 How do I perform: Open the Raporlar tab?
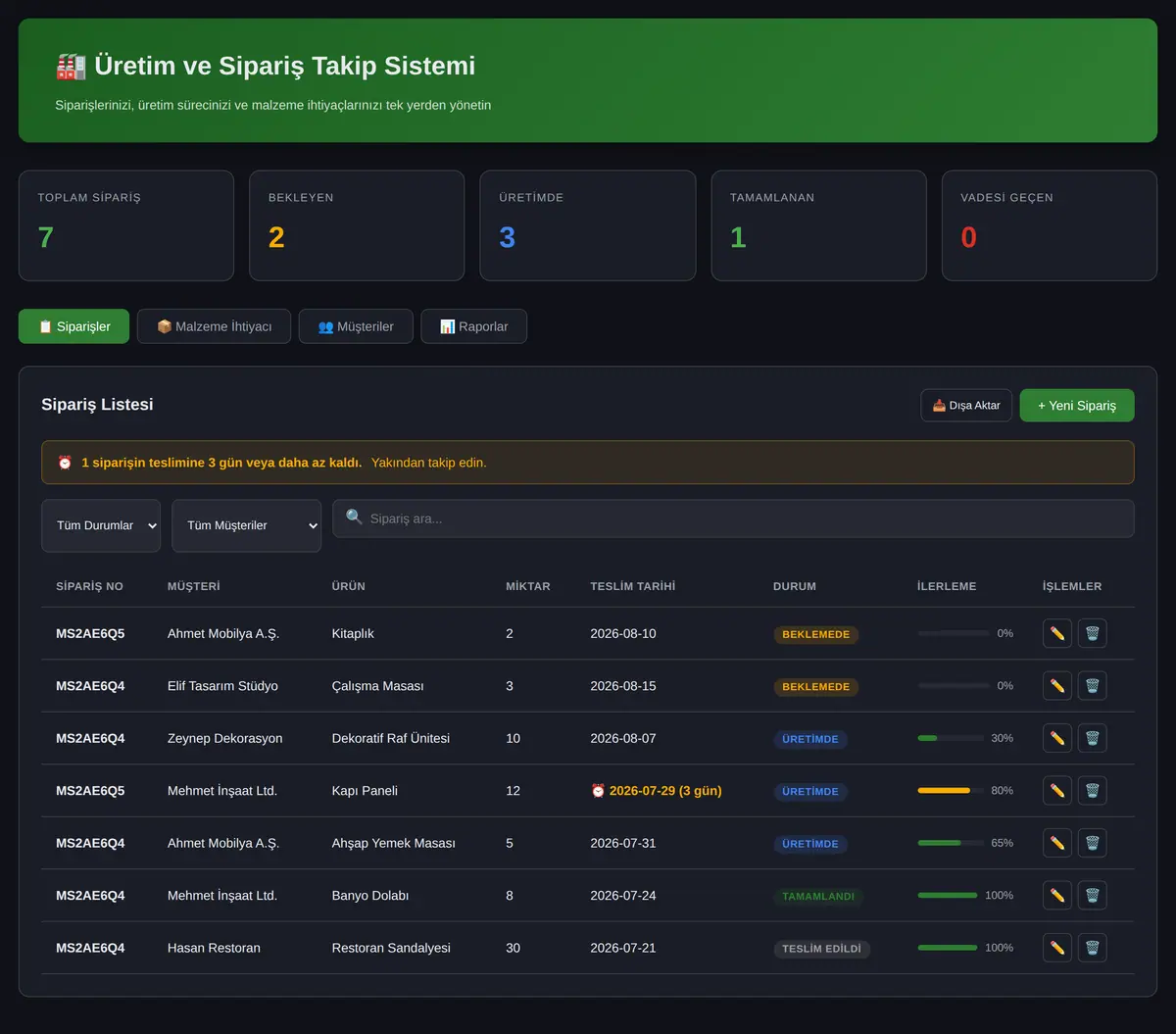pos(474,326)
